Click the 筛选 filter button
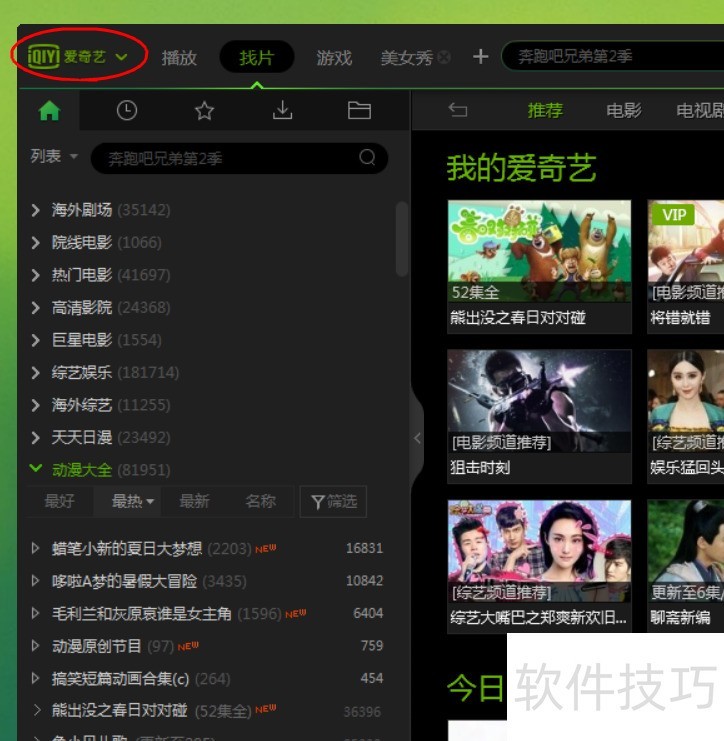The height and width of the screenshot is (741, 724). [x=334, y=501]
